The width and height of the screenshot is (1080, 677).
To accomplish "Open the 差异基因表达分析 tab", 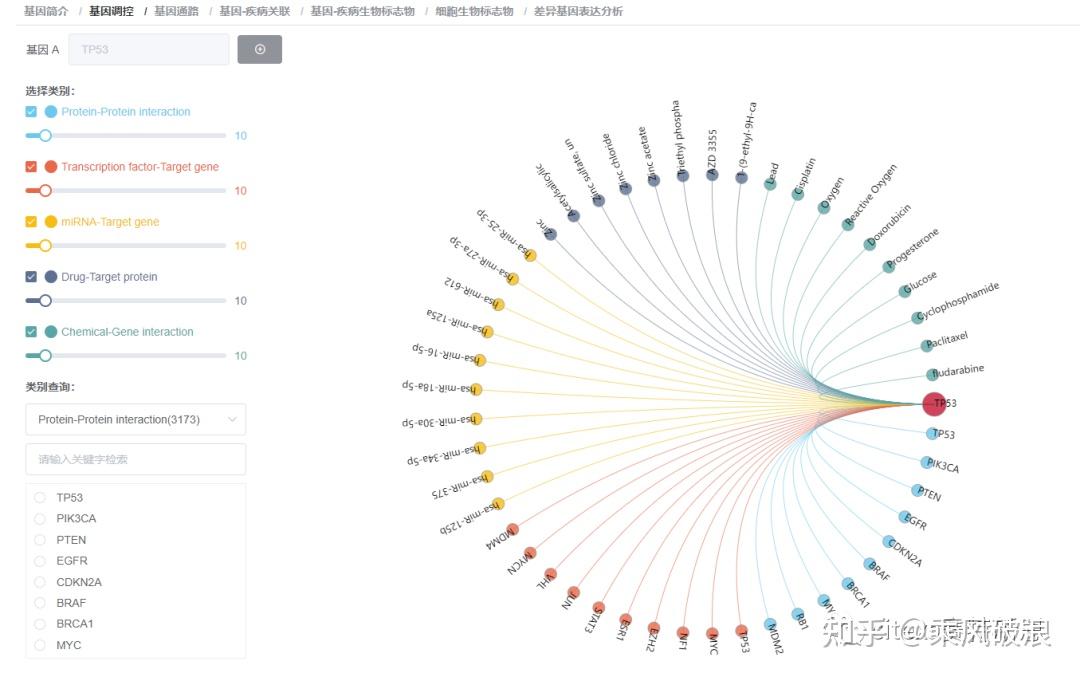I will 578,11.
